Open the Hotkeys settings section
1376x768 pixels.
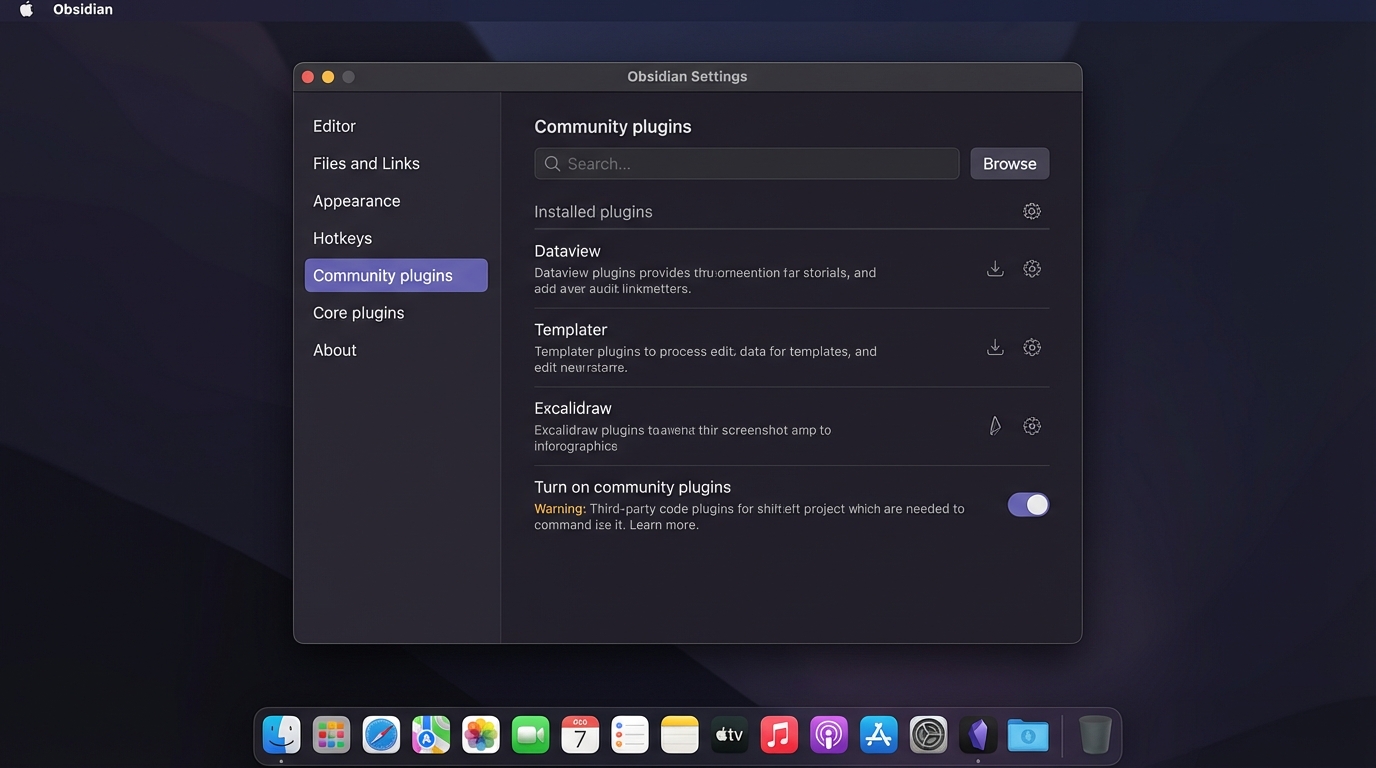coord(342,237)
